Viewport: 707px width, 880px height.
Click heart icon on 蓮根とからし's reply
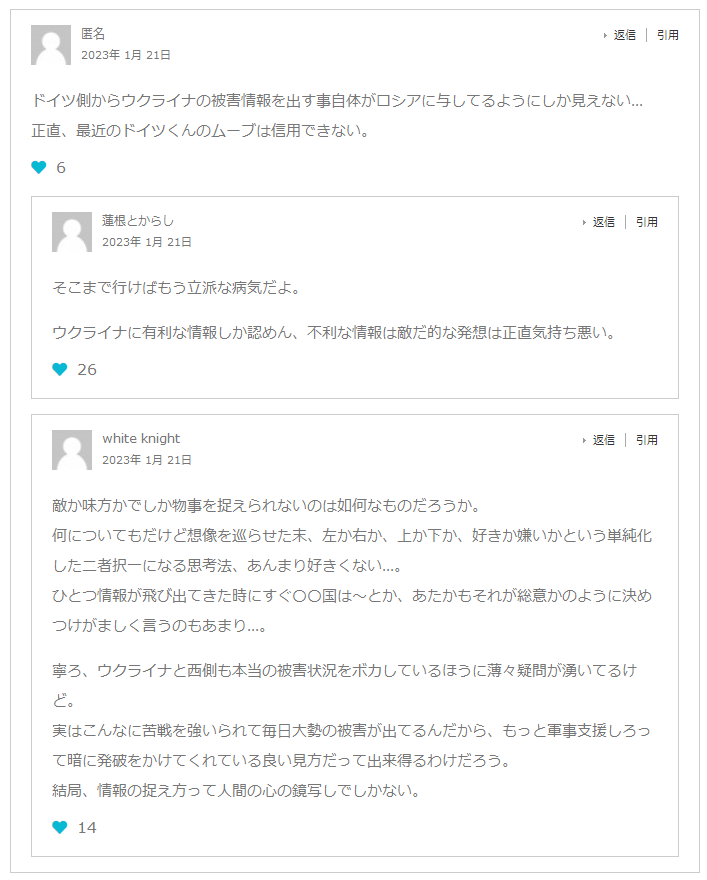tap(60, 369)
